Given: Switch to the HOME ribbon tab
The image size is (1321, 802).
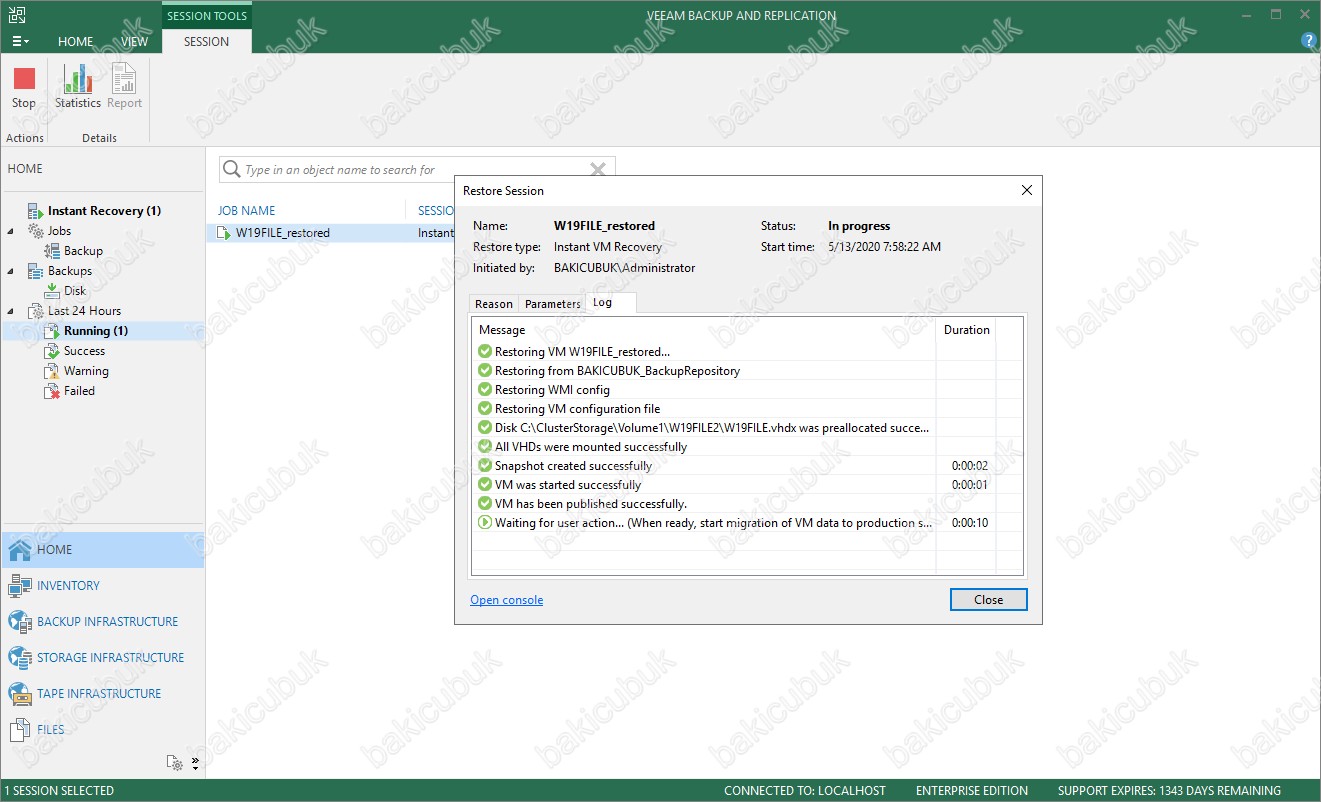Looking at the screenshot, I should tap(76, 42).
